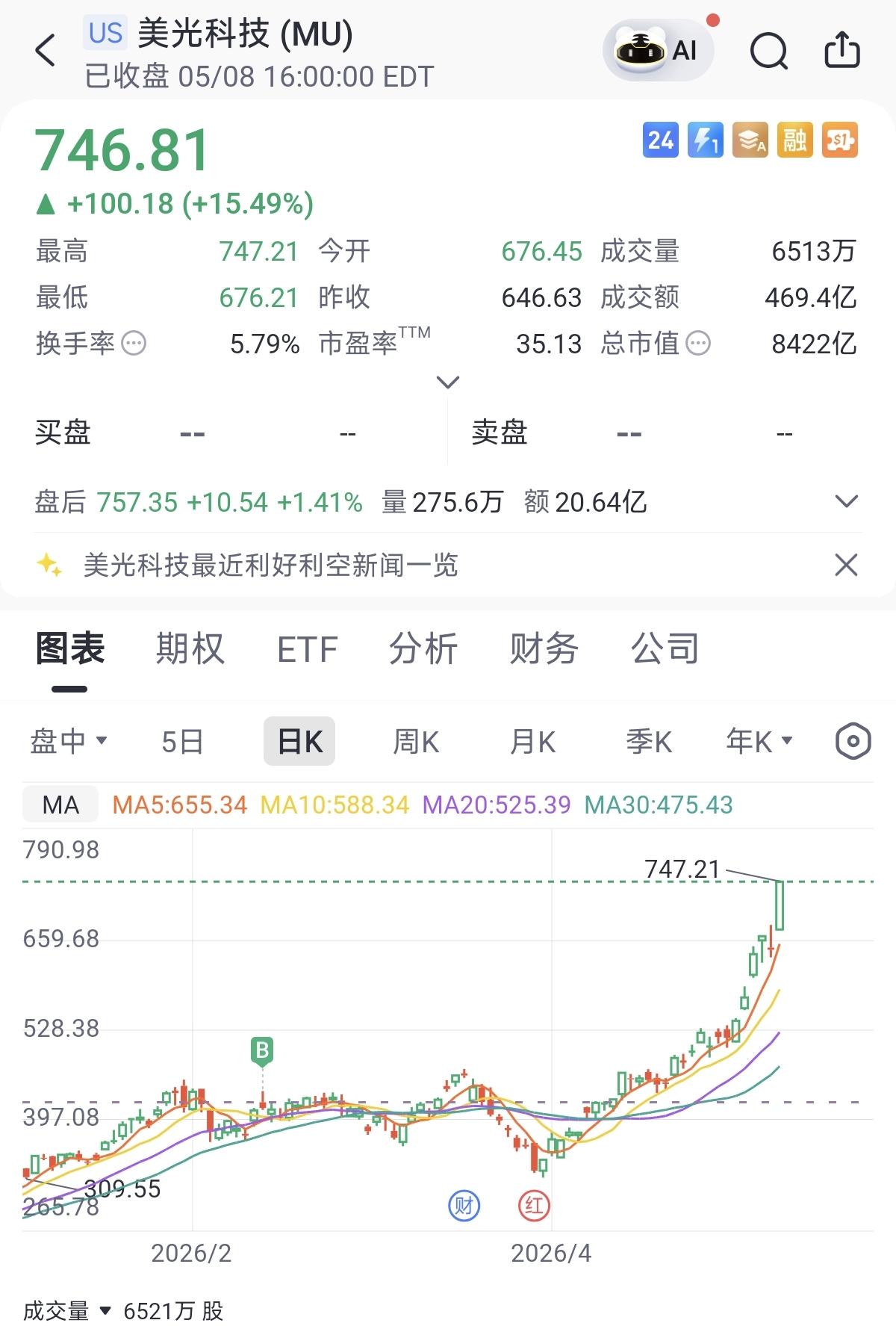Image resolution: width=896 pixels, height=1326 pixels.
Task: Open the 成交量 indicator dropdown
Action: (67, 1311)
